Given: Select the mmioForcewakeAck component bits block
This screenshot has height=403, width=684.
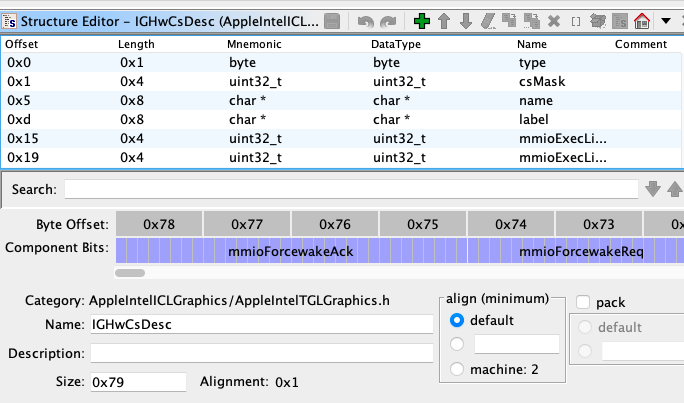Looking at the screenshot, I should 291,251.
